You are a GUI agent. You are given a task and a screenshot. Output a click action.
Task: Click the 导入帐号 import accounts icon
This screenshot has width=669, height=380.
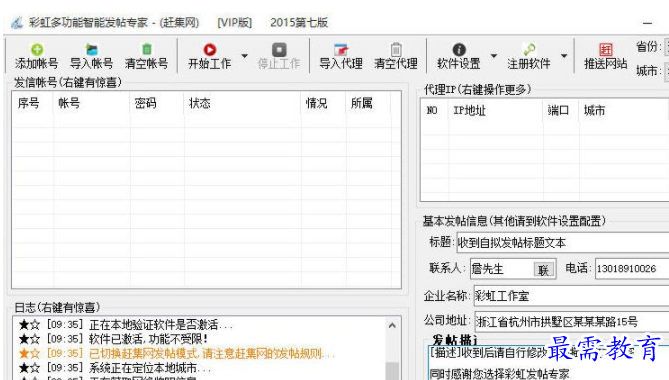pos(91,49)
